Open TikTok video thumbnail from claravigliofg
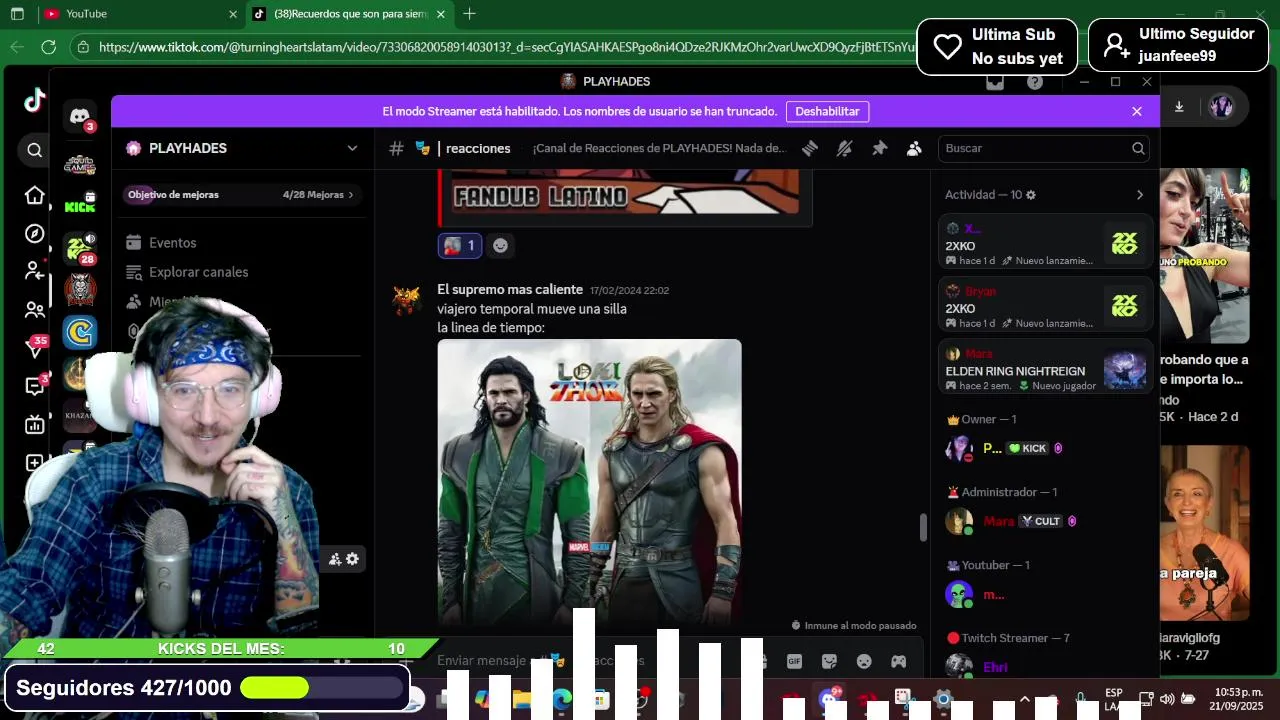The height and width of the screenshot is (720, 1280). click(1204, 532)
